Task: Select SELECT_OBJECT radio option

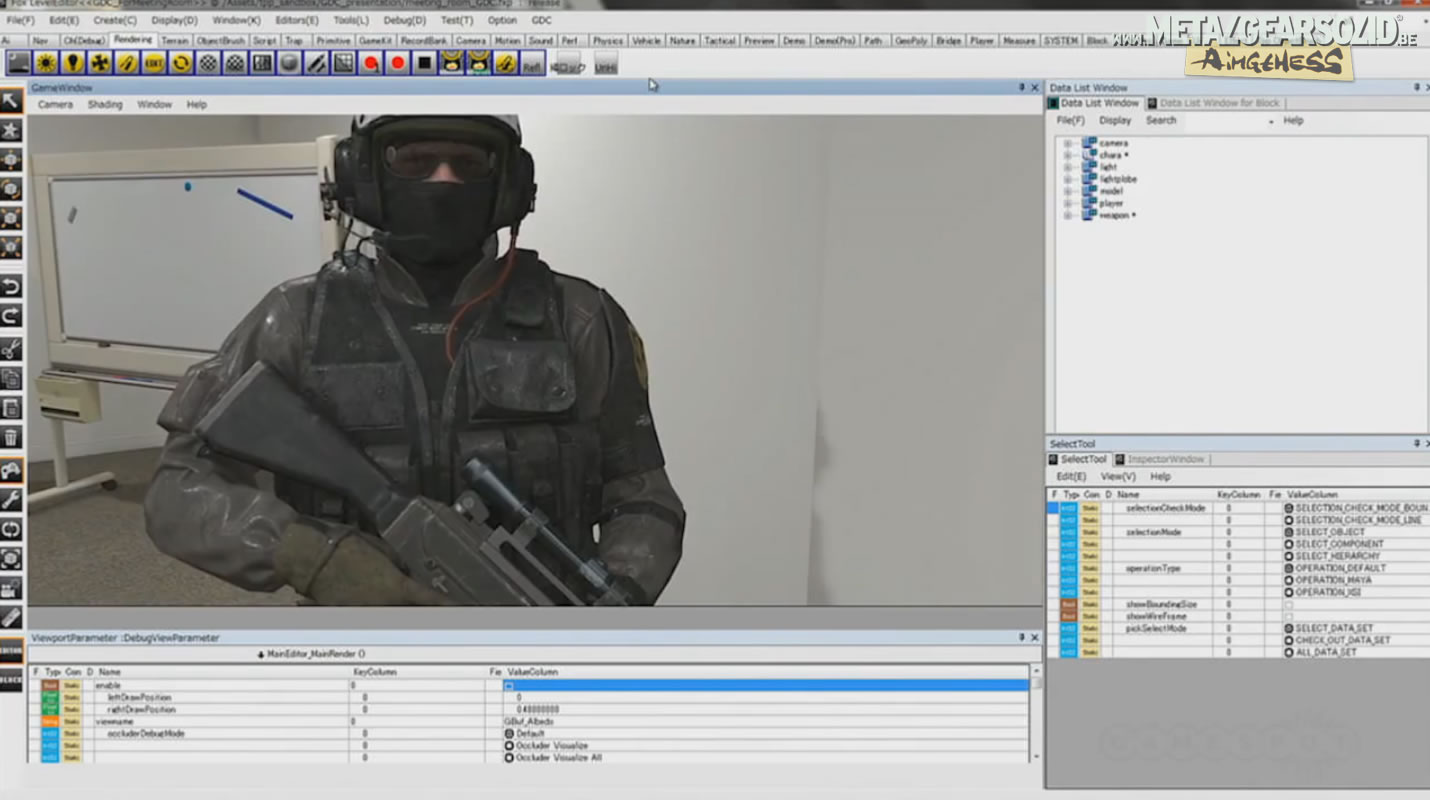Action: [x=1289, y=532]
